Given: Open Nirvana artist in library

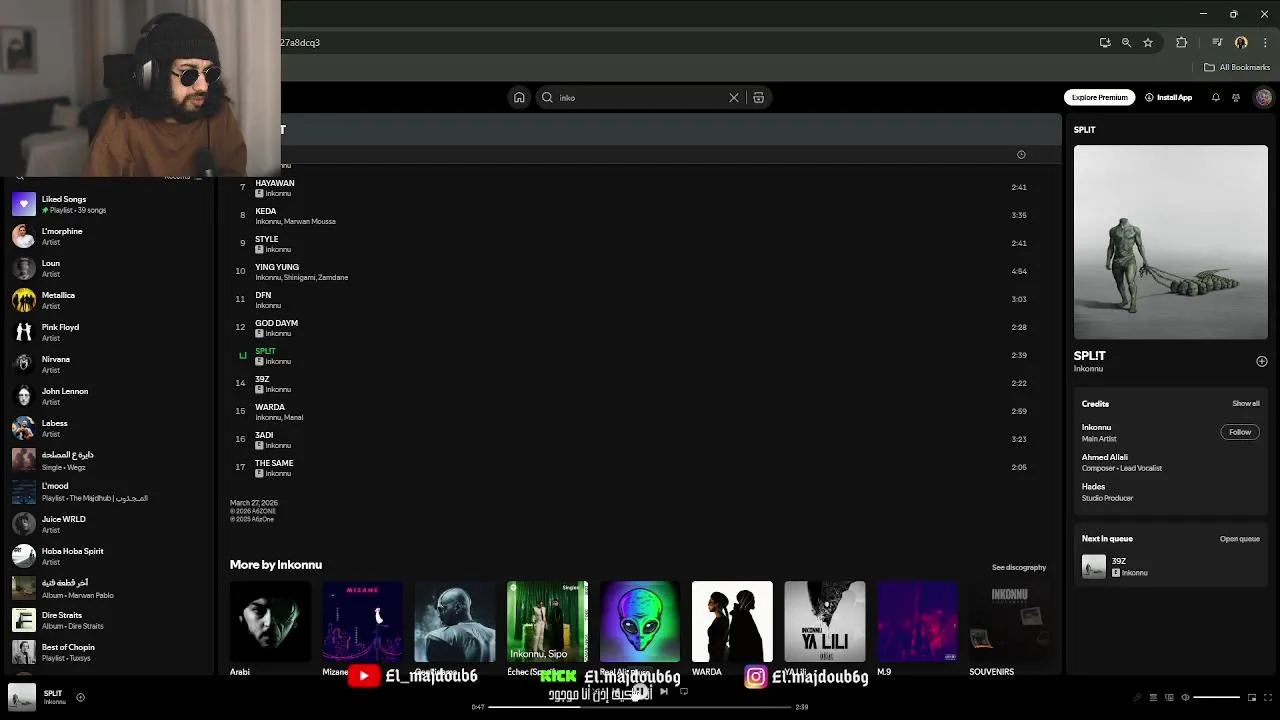Looking at the screenshot, I should coord(110,364).
